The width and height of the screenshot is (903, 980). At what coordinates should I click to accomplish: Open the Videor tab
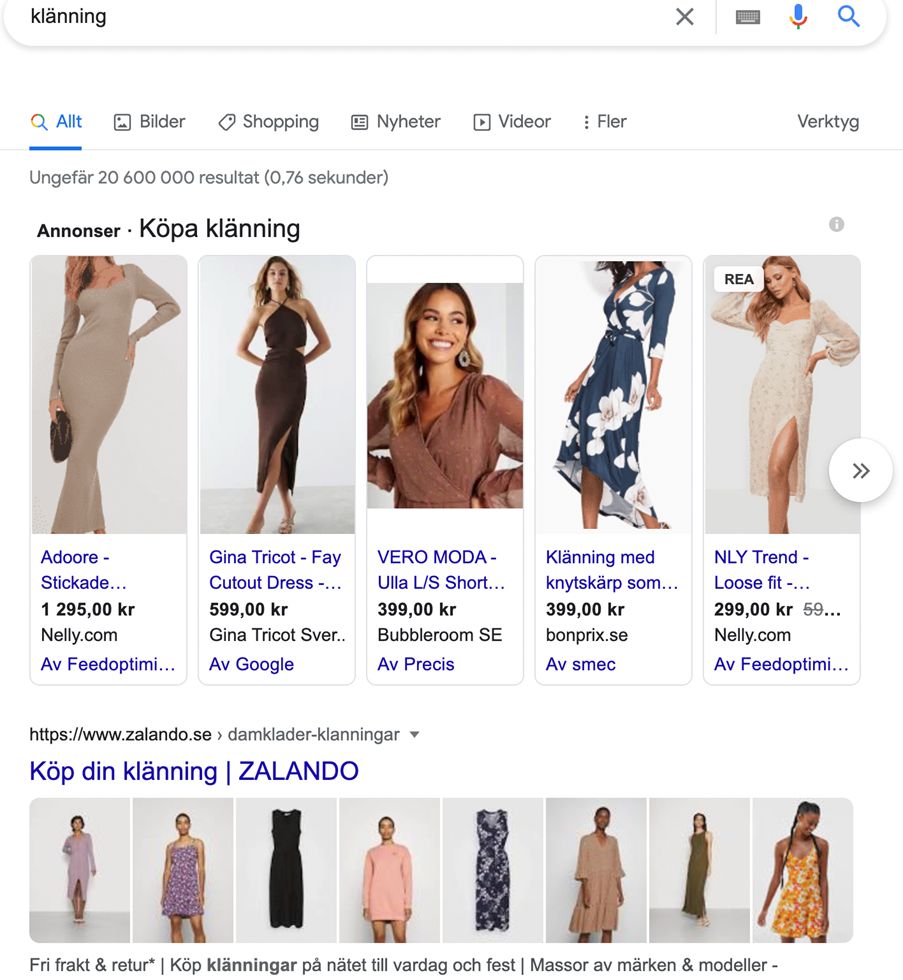click(x=512, y=122)
